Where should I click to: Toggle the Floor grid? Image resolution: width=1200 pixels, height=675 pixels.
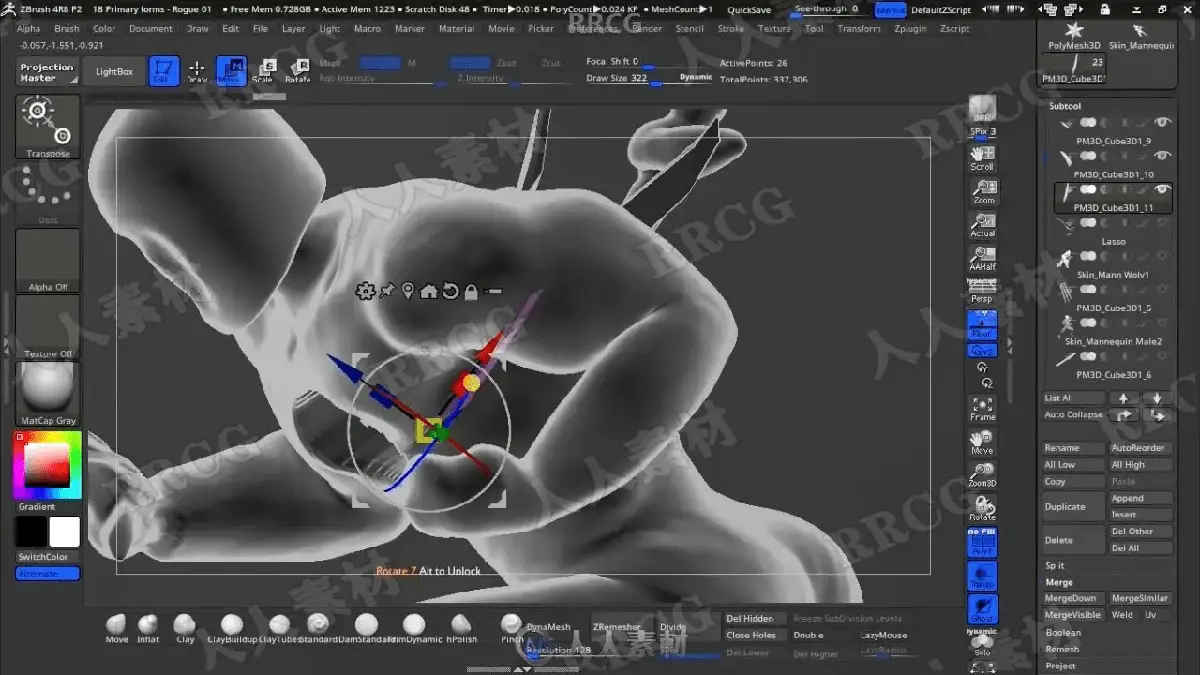[x=983, y=325]
